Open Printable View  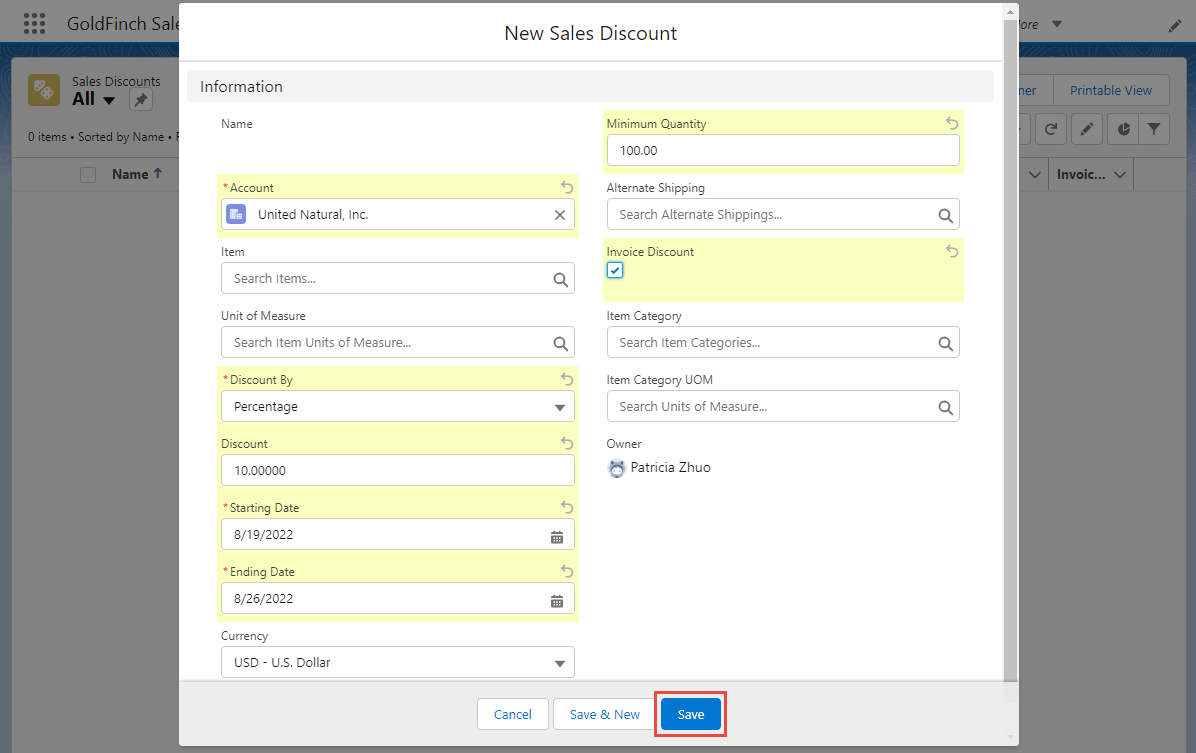pyautogui.click(x=1111, y=90)
